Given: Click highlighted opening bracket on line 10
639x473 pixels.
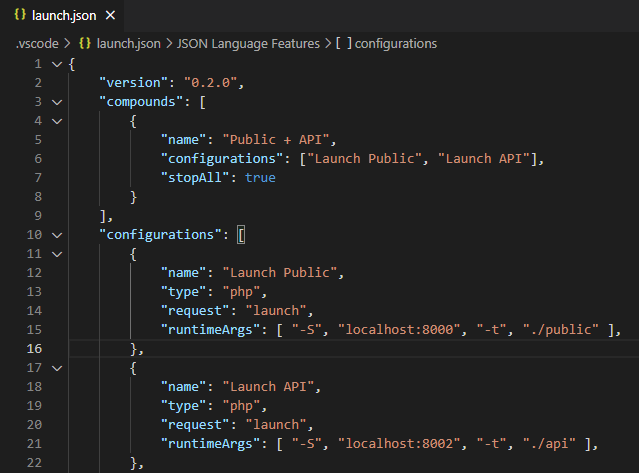Looking at the screenshot, I should tap(241, 235).
